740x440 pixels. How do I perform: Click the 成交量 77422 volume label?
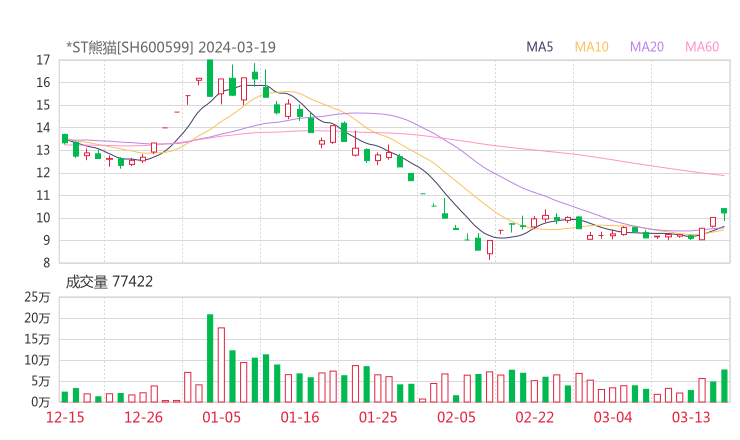pos(109,282)
